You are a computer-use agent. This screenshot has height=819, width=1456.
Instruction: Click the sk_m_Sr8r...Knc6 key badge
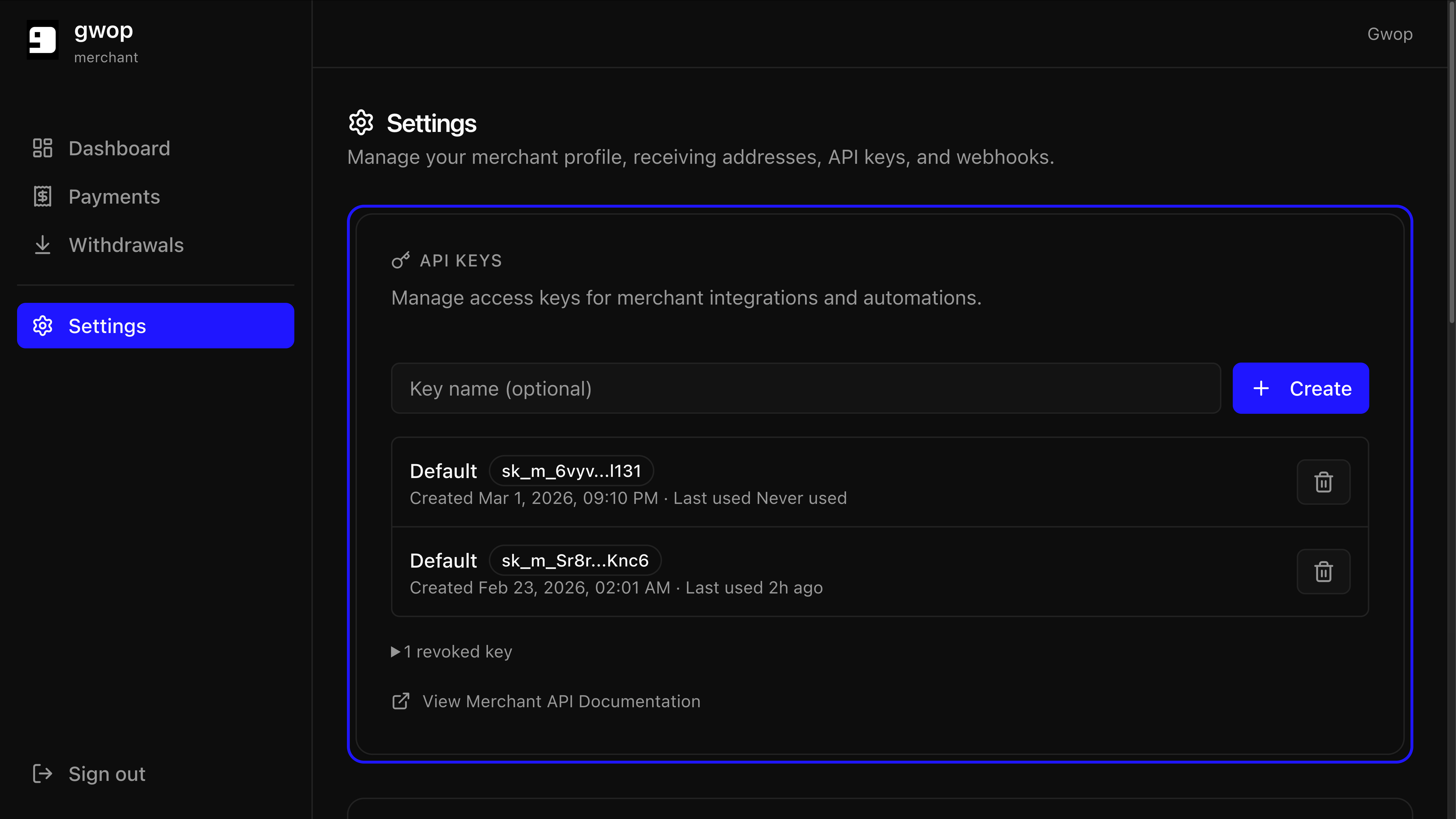[575, 560]
